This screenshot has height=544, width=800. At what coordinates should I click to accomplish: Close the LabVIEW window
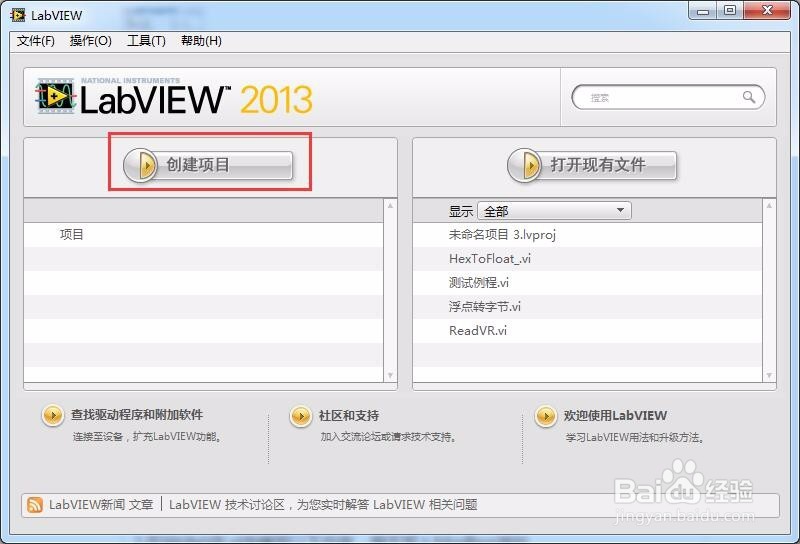tap(767, 11)
